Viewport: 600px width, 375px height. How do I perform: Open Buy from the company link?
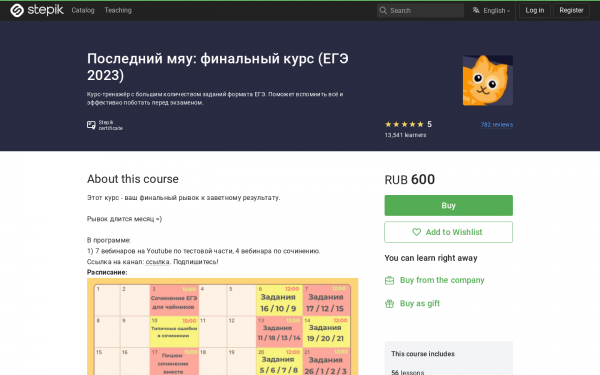442,280
